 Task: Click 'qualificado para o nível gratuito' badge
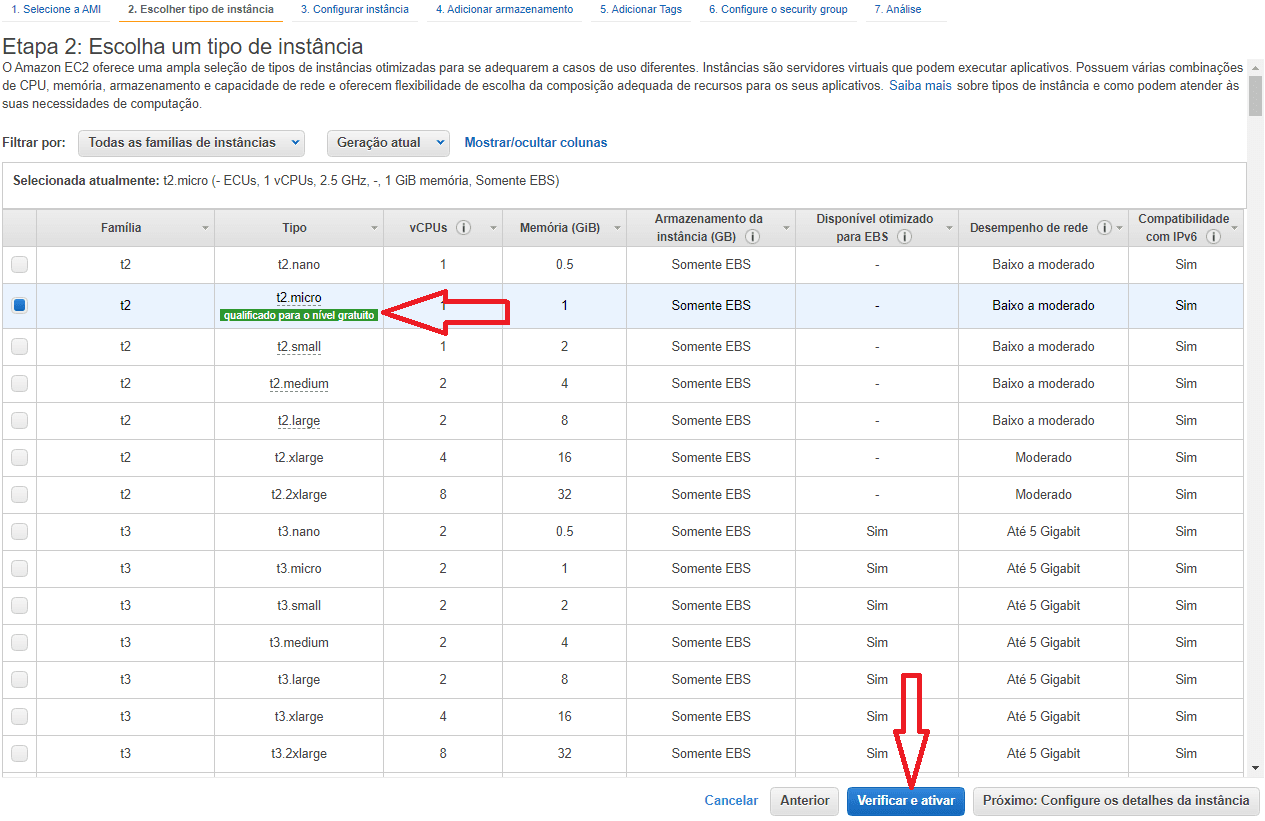coord(299,315)
